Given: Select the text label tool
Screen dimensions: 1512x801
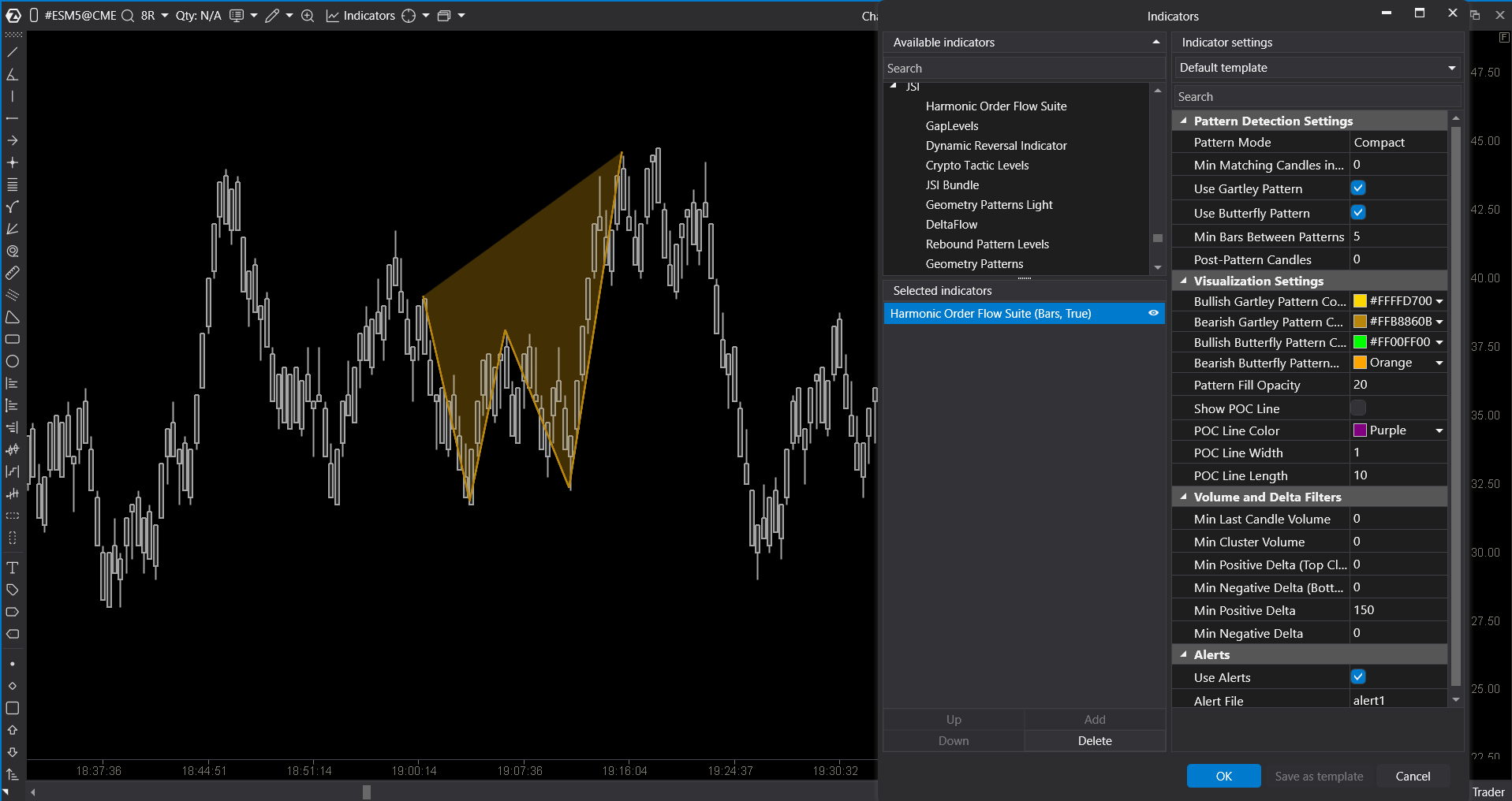Looking at the screenshot, I should point(12,568).
